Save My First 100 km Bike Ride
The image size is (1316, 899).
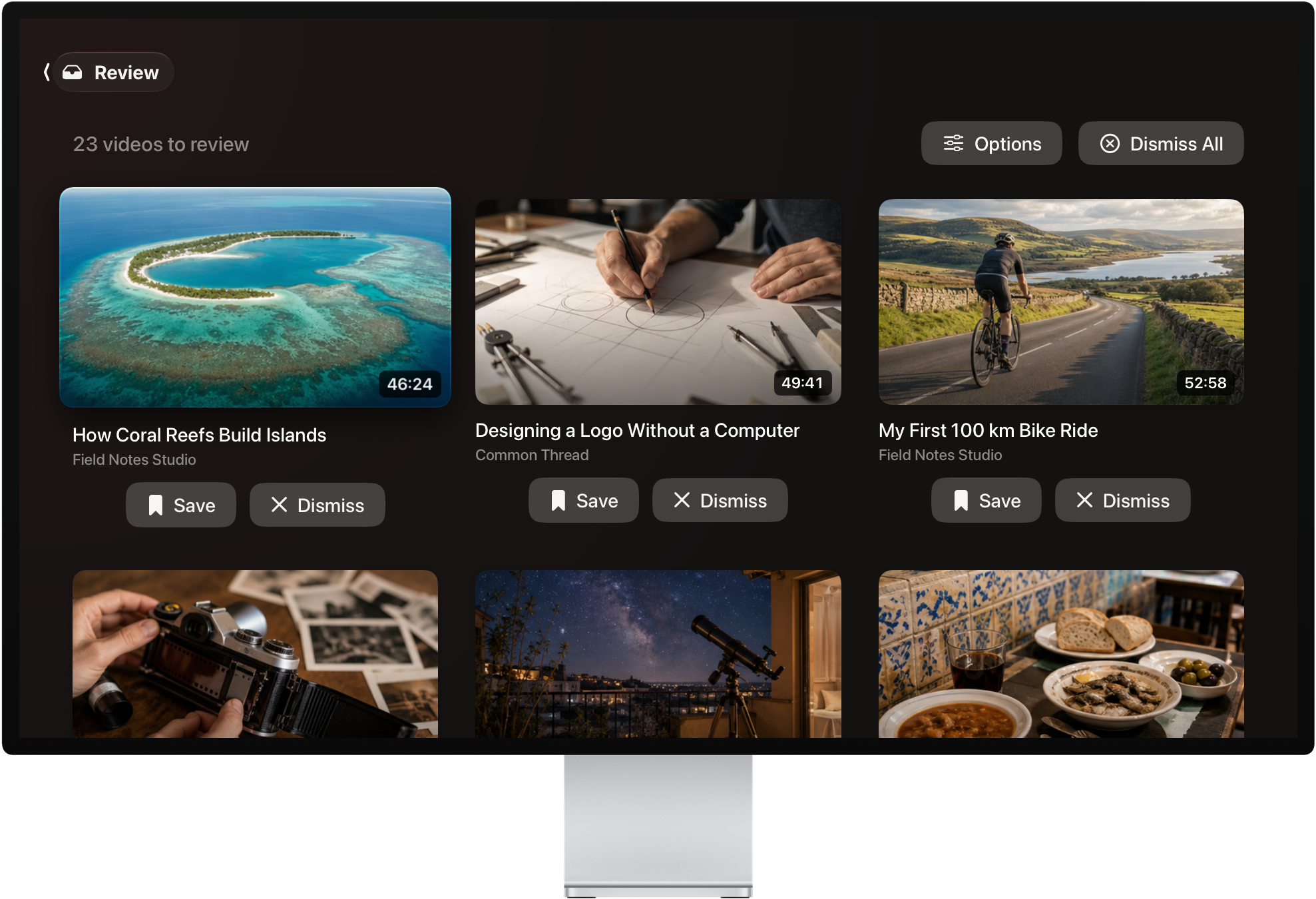(986, 500)
